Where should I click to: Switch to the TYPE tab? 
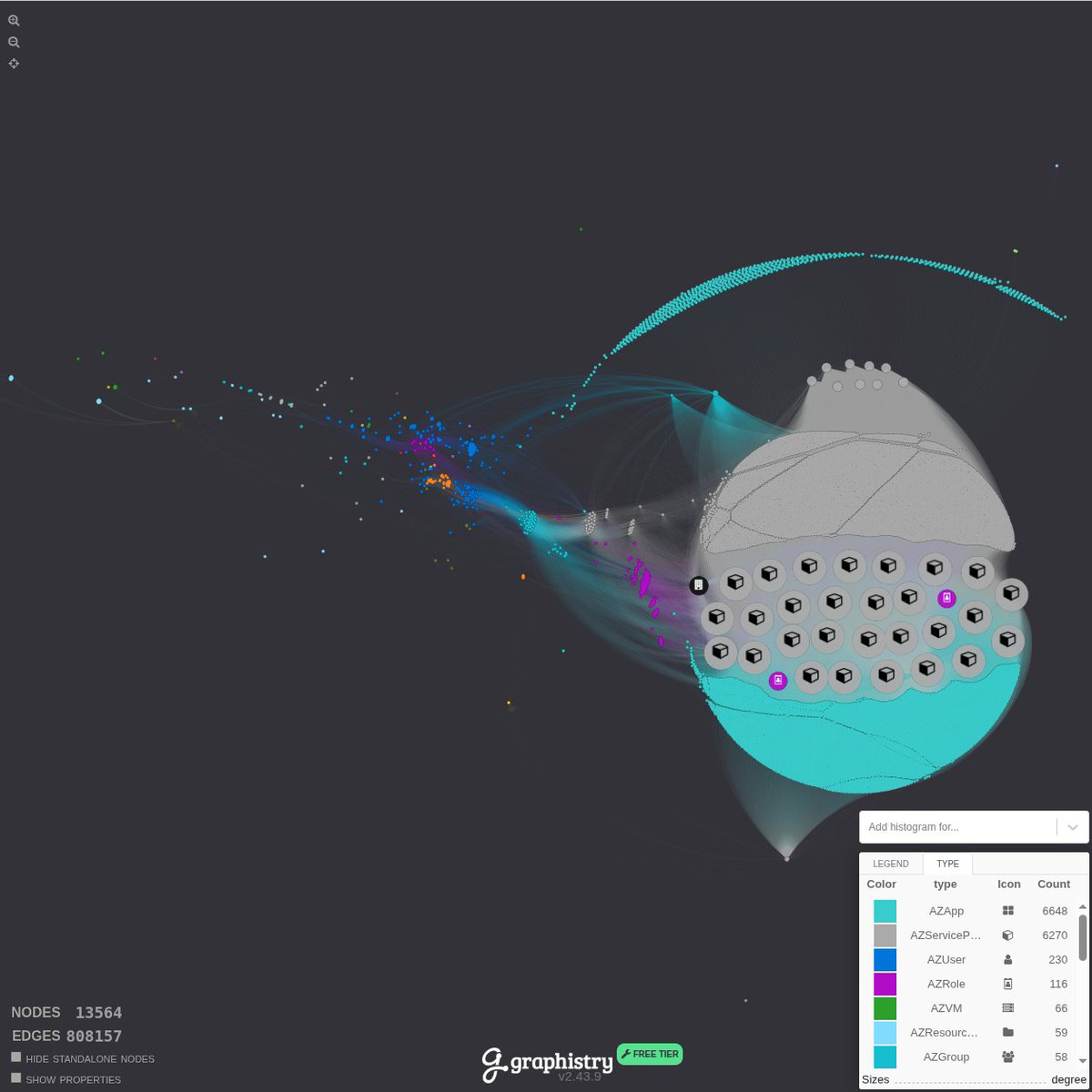pos(948,864)
